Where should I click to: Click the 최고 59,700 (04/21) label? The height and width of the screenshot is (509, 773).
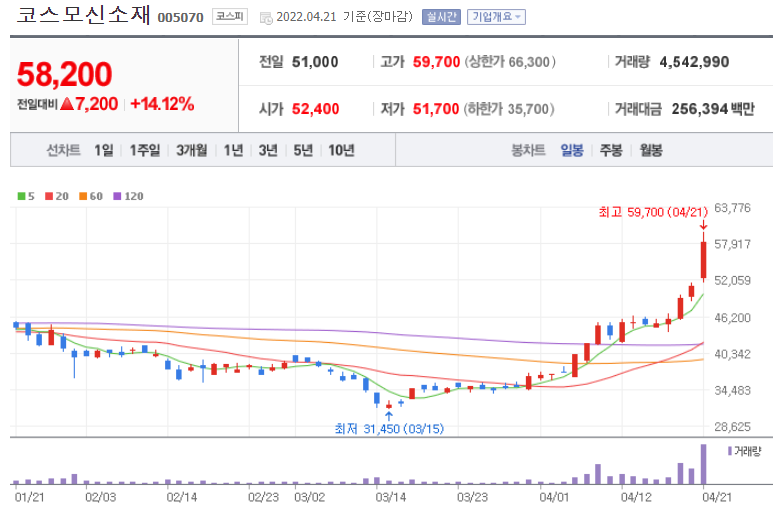click(x=653, y=212)
